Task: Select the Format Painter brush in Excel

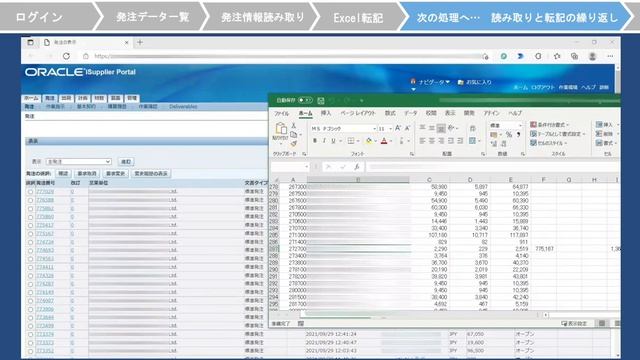Action: (x=293, y=143)
